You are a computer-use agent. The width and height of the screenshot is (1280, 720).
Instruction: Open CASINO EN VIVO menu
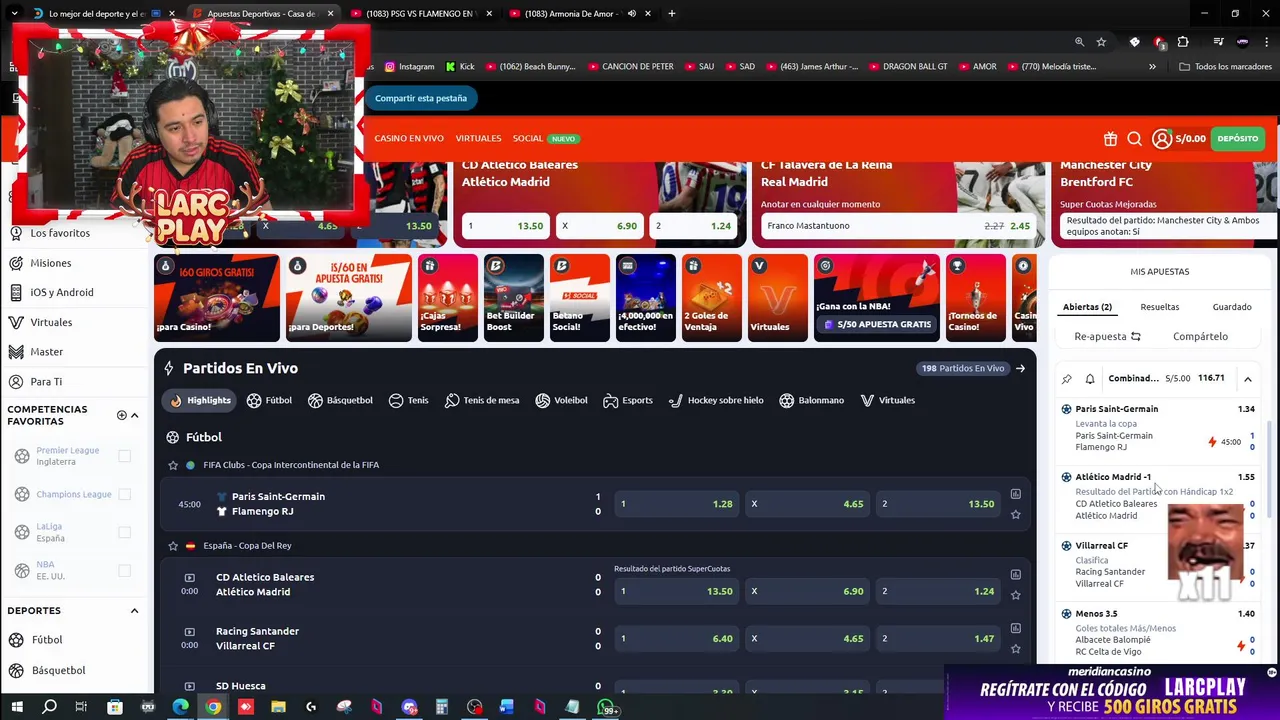pyautogui.click(x=409, y=138)
